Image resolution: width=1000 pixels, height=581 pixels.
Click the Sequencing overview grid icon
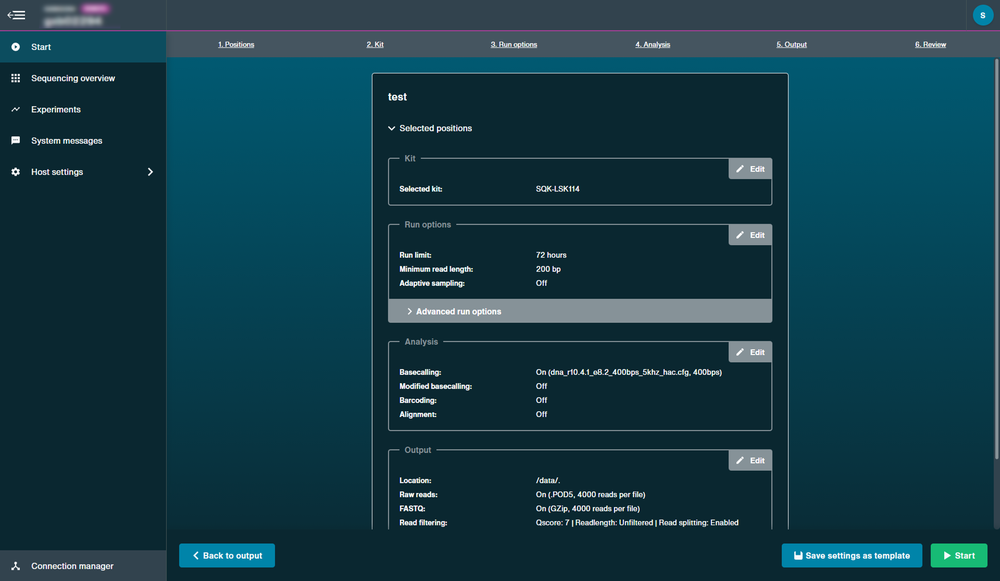(15, 78)
